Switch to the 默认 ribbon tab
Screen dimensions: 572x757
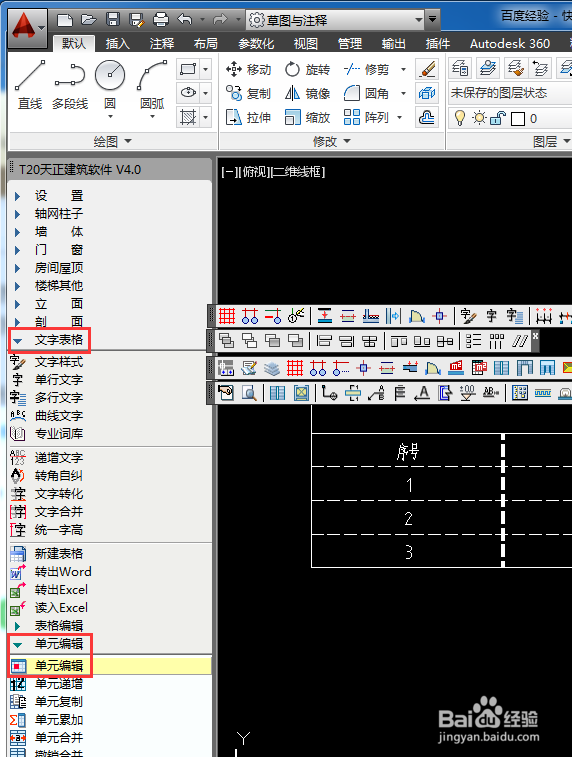(73, 43)
